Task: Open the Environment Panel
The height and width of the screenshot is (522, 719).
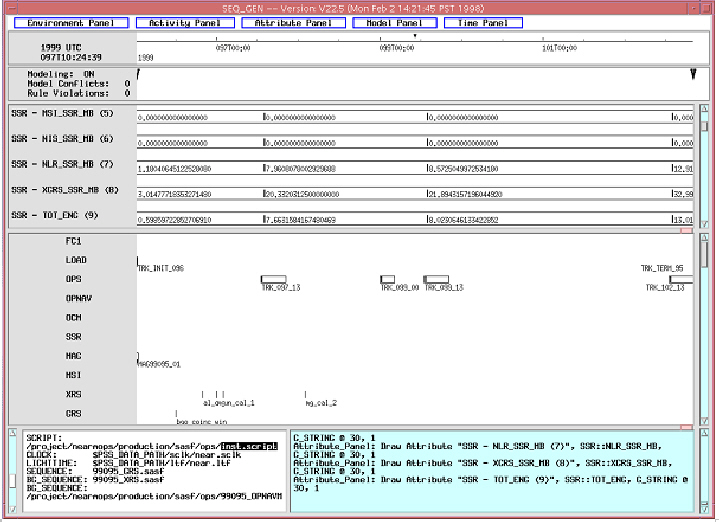Action: coord(70,23)
